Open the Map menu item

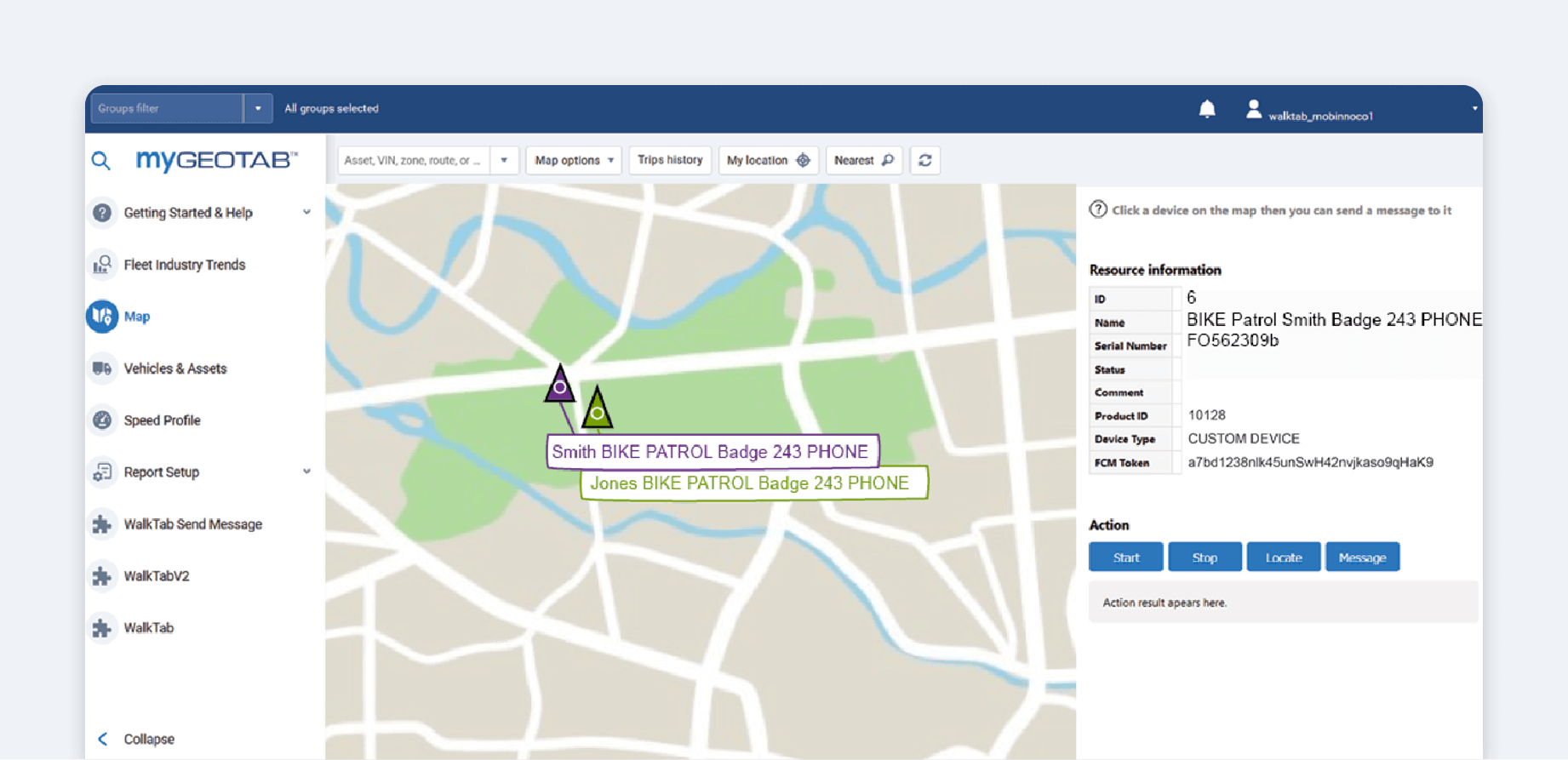(137, 317)
